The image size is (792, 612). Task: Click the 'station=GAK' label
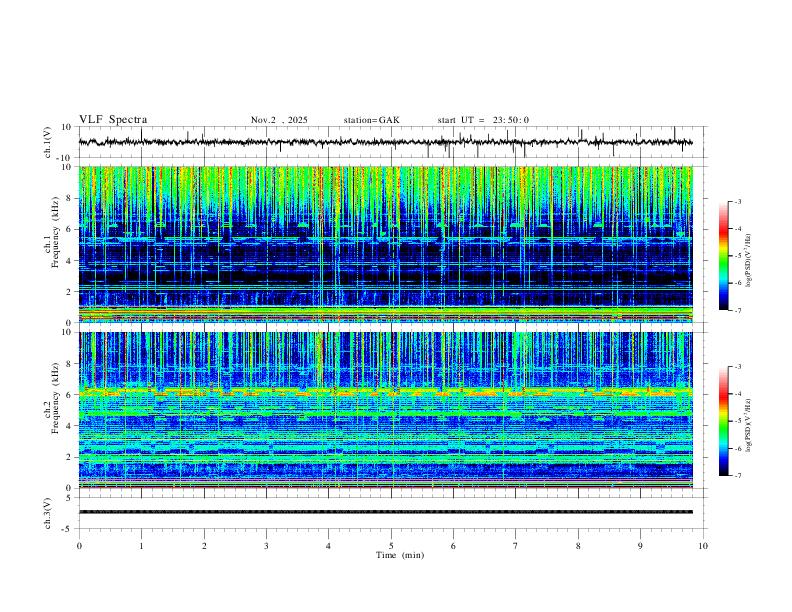pyautogui.click(x=371, y=120)
